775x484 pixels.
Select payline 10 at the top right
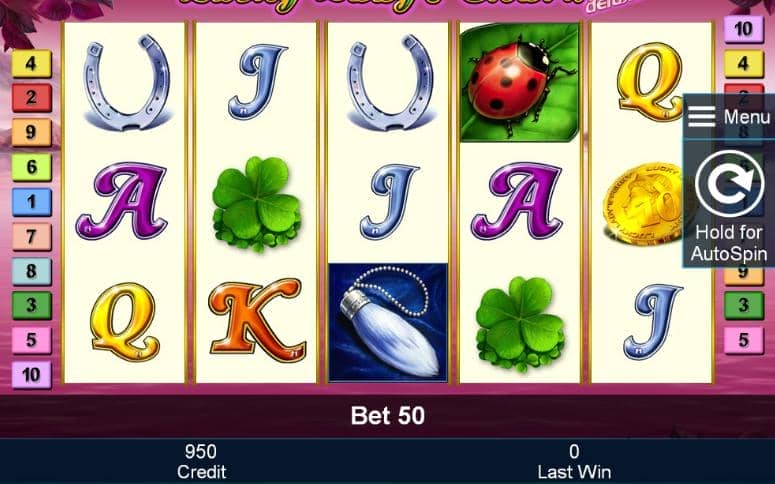744,29
